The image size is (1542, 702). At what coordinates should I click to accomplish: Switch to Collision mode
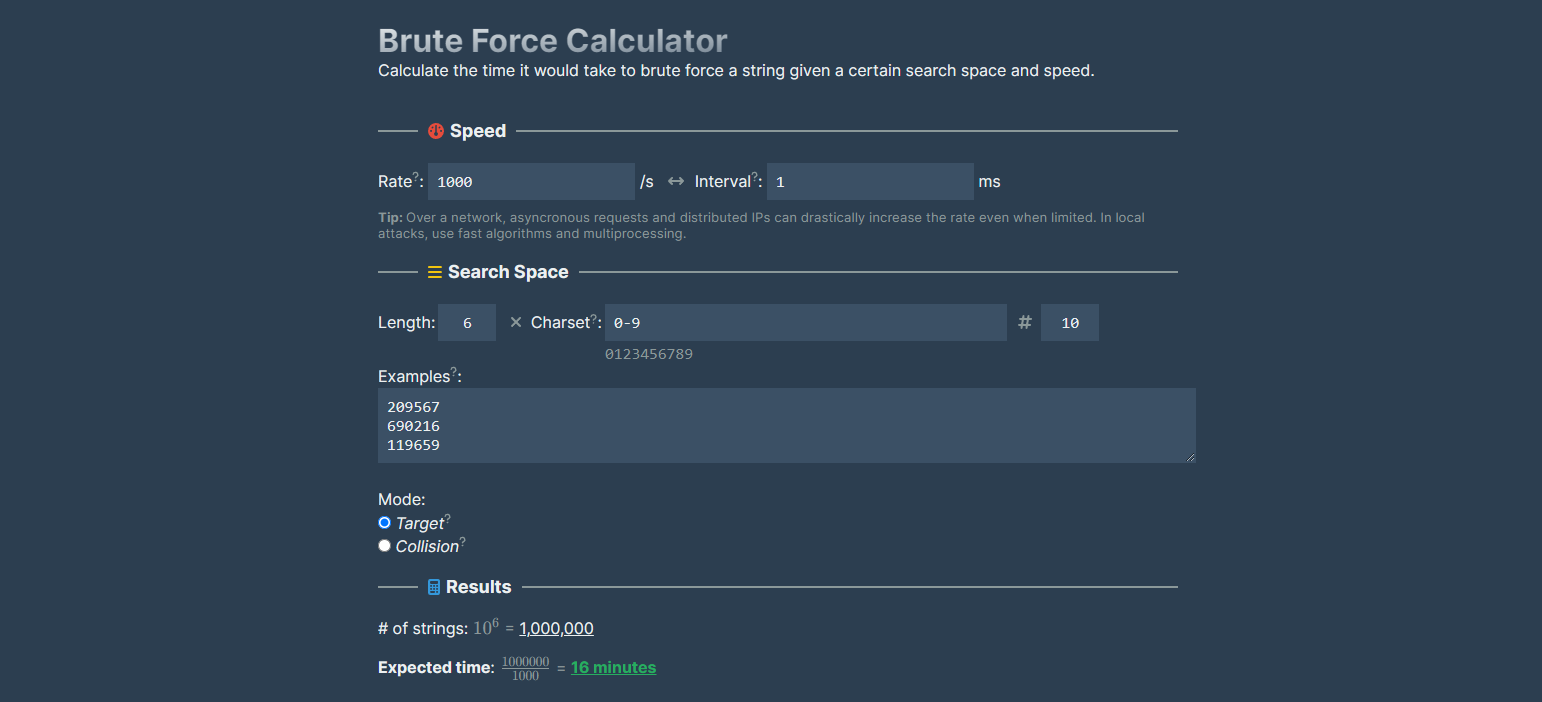(x=384, y=545)
